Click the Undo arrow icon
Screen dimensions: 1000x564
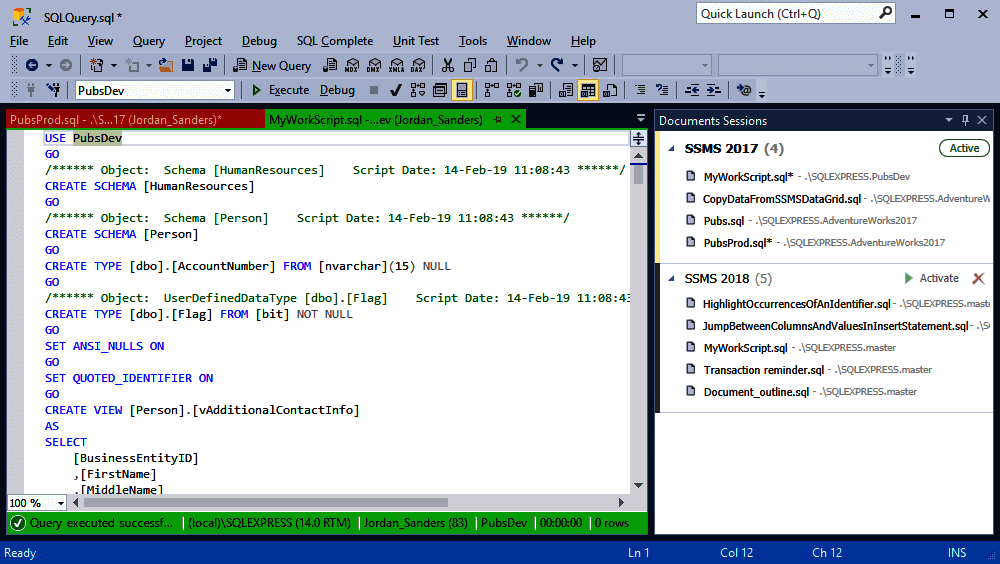[521, 65]
